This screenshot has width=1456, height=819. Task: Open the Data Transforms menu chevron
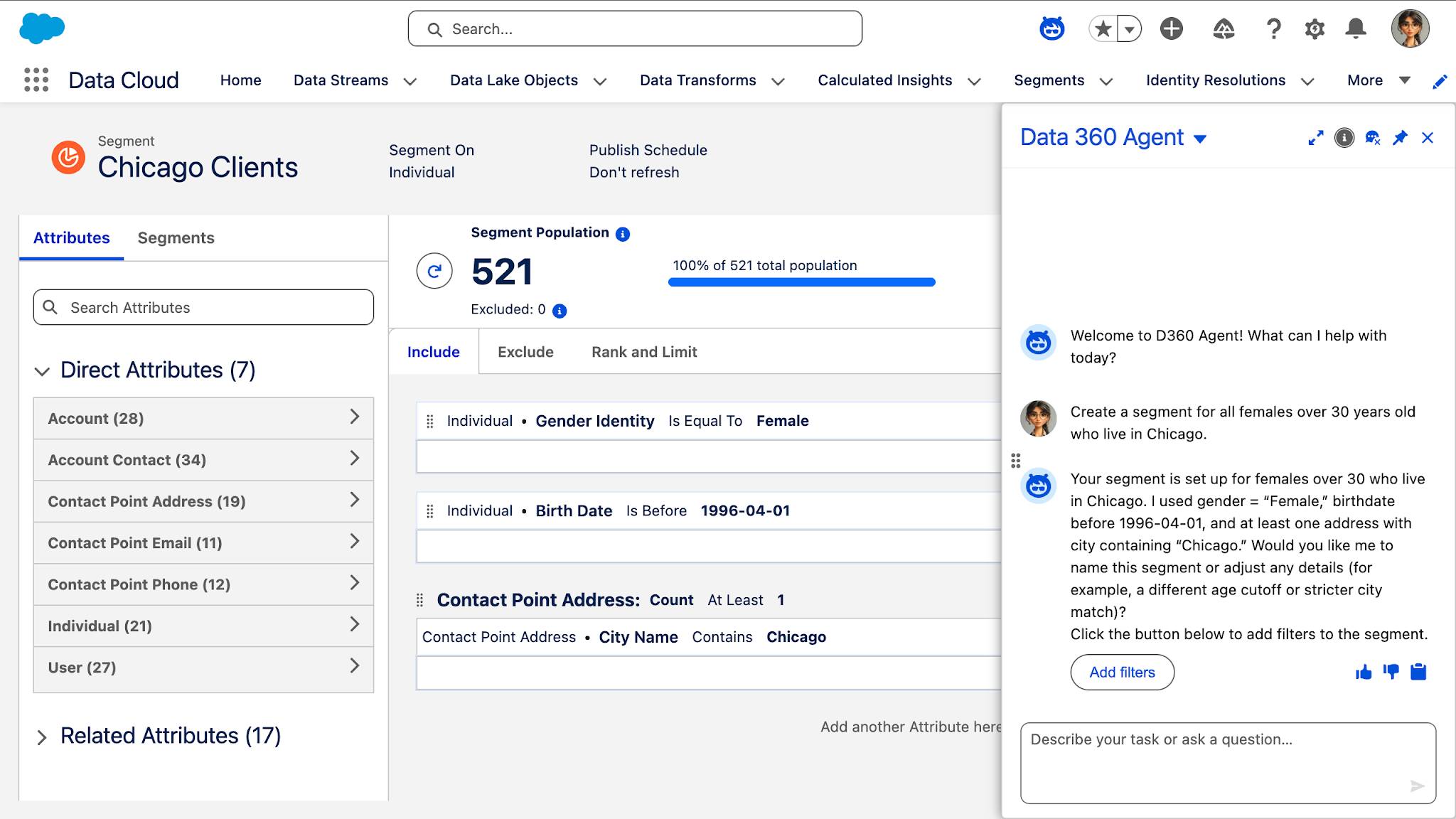coord(778,82)
